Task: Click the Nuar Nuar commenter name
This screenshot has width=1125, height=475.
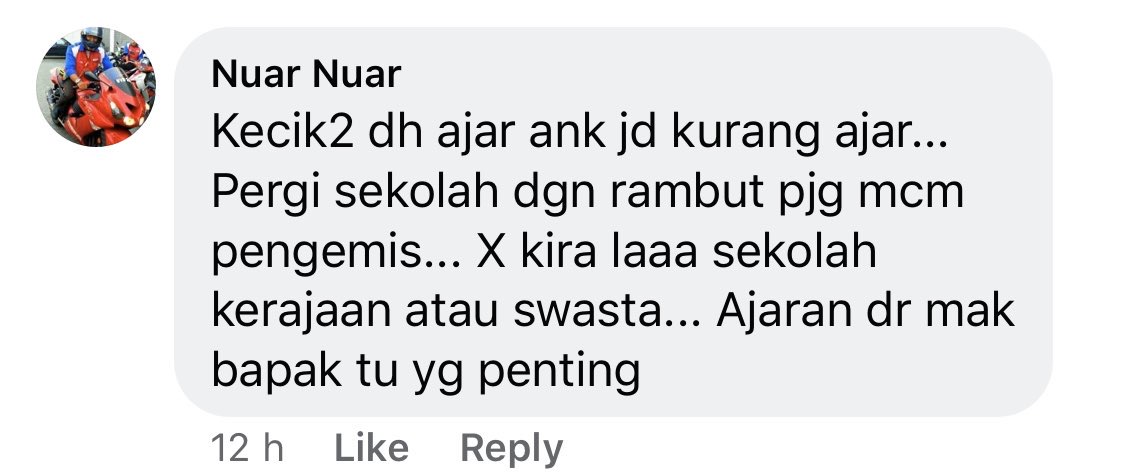Action: [x=306, y=75]
